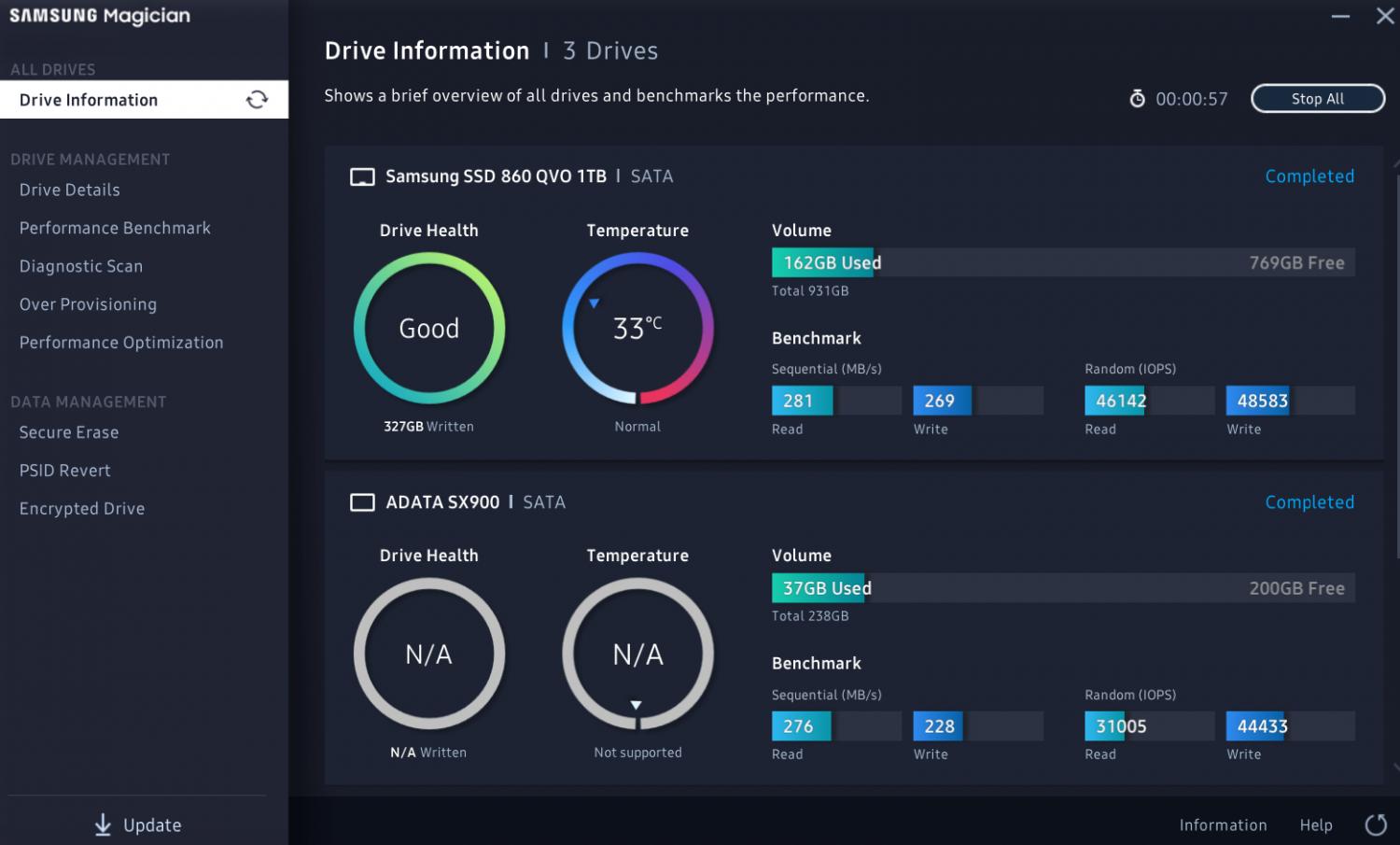Select PSID Revert
The image size is (1400, 845).
[65, 471]
